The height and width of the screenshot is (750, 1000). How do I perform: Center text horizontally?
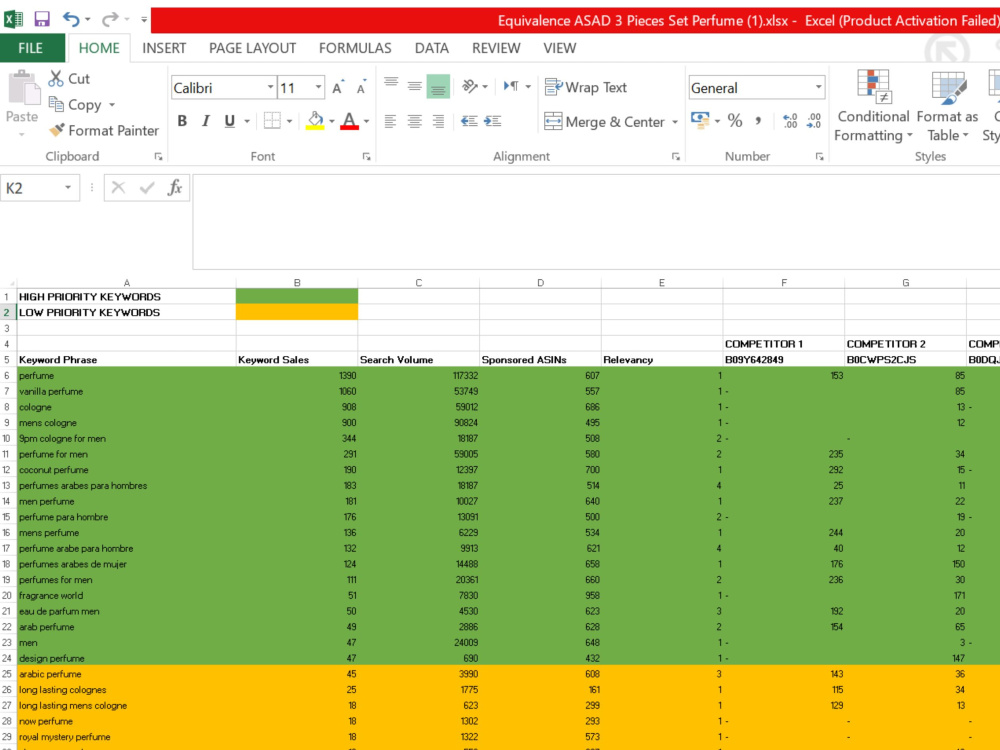(415, 121)
